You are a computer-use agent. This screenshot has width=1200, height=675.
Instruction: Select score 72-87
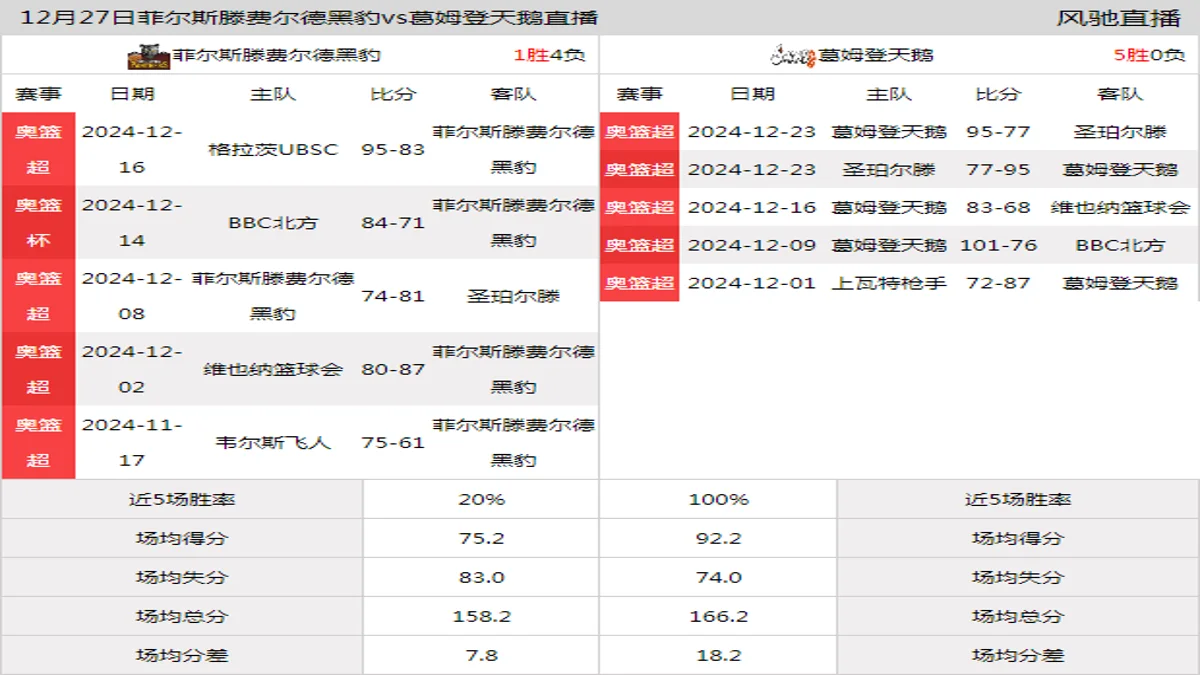point(998,283)
